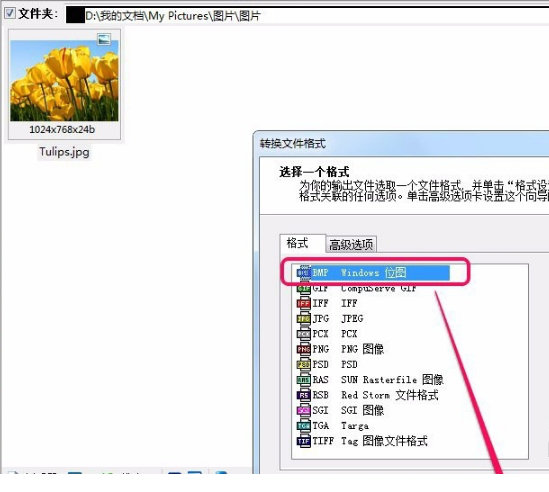Select the BMP Windows bitmap format icon
The width and height of the screenshot is (549, 492).
pyautogui.click(x=304, y=272)
